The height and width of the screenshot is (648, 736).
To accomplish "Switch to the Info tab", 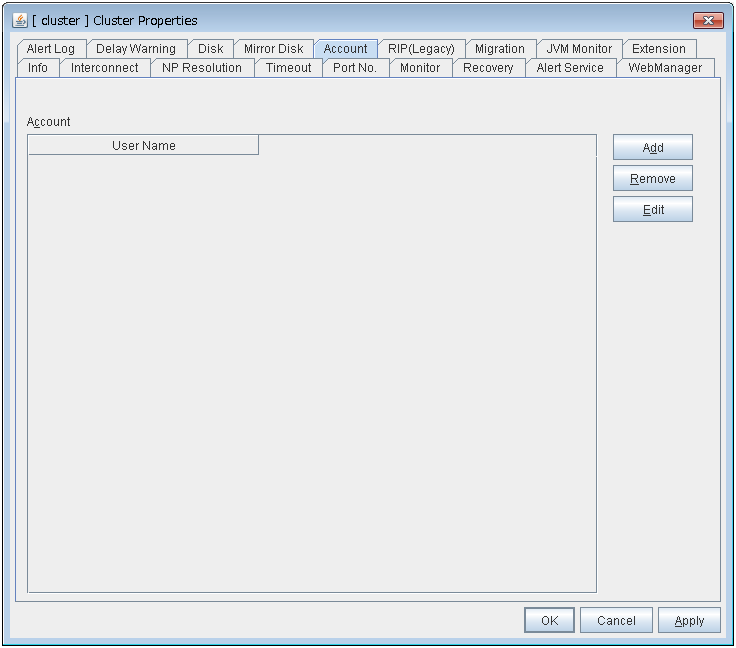I will point(38,68).
